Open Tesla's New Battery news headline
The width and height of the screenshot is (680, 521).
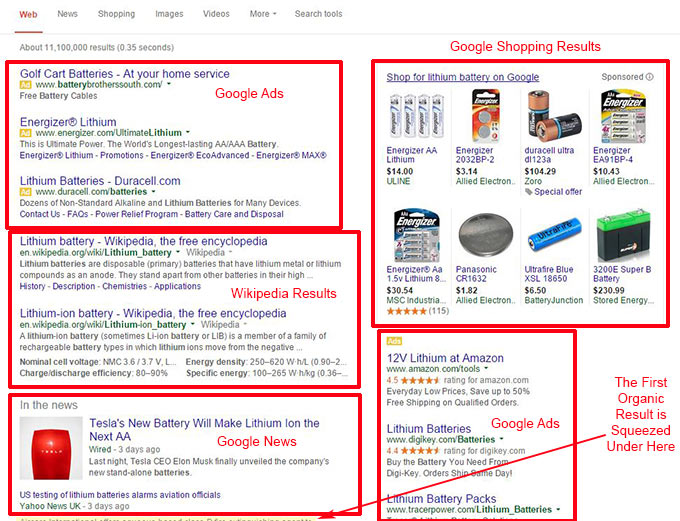[204, 429]
